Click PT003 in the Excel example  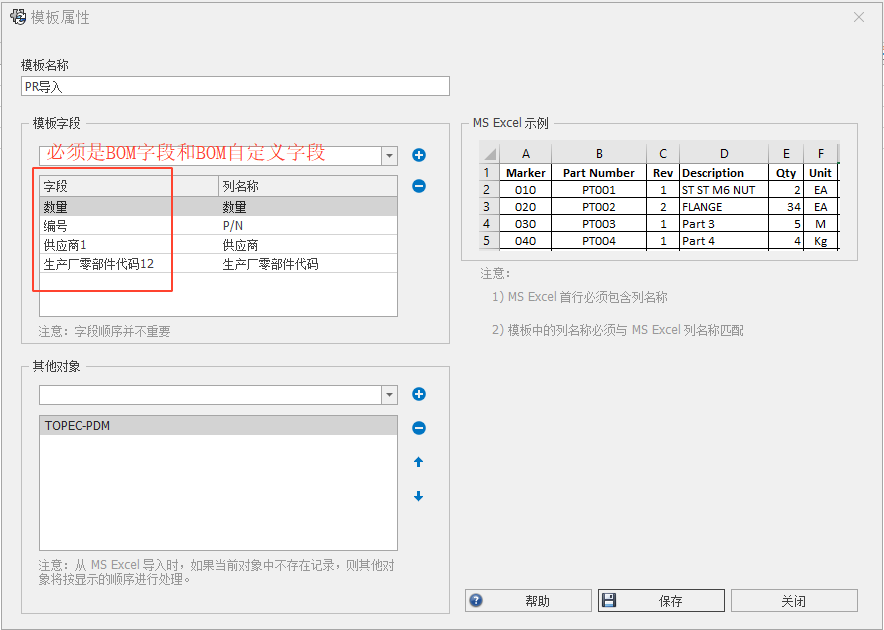599,223
